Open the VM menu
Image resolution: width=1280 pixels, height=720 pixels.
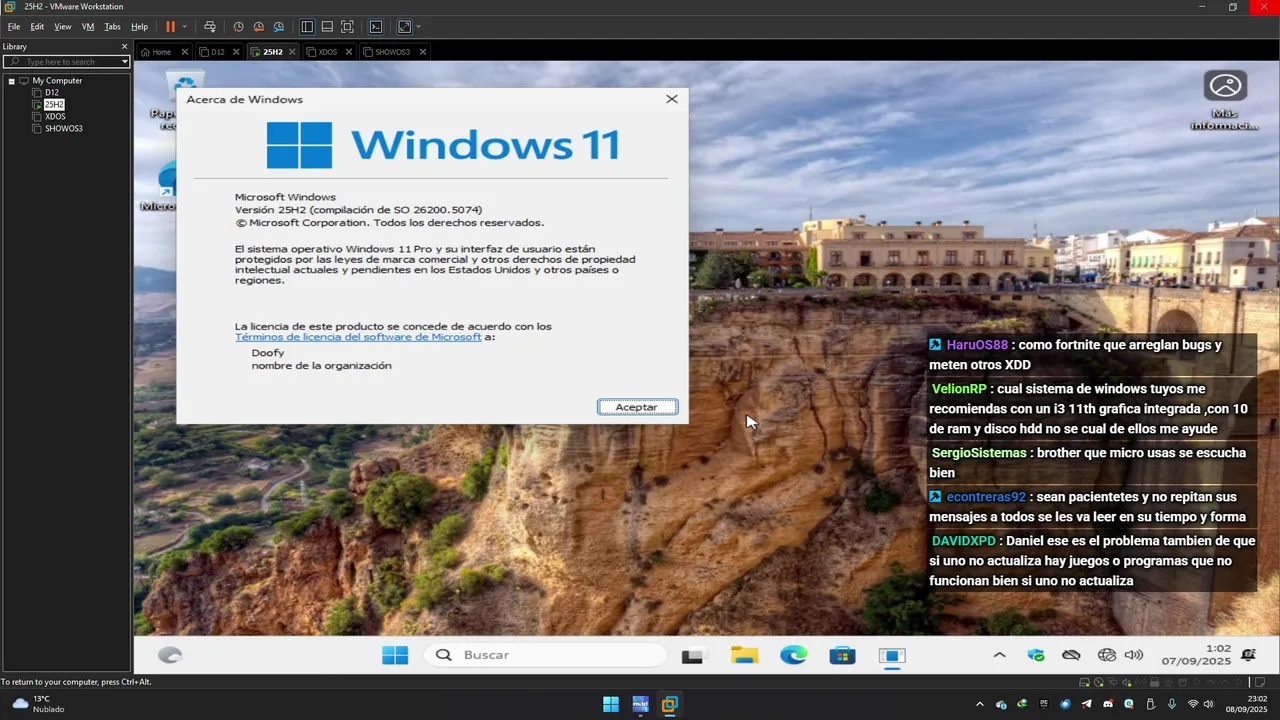pyautogui.click(x=88, y=27)
